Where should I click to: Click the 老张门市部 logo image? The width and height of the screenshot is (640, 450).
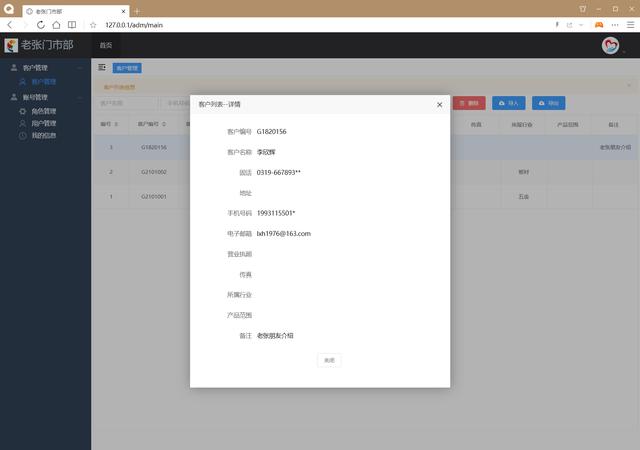pyautogui.click(x=11, y=45)
